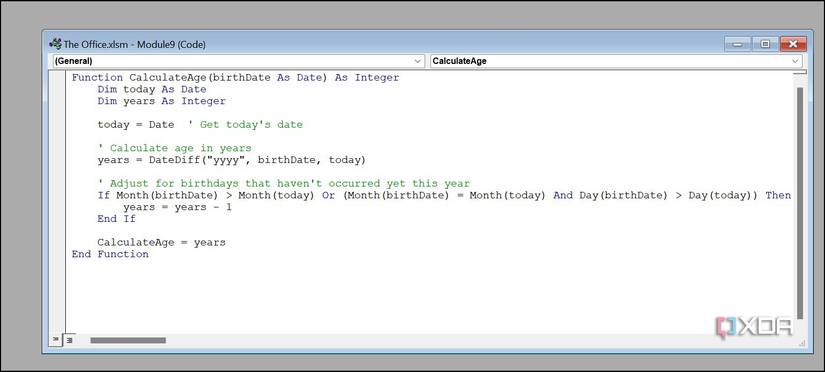The width and height of the screenshot is (825, 372).
Task: Click the horizontal scrollbar thumb
Action: point(128,340)
